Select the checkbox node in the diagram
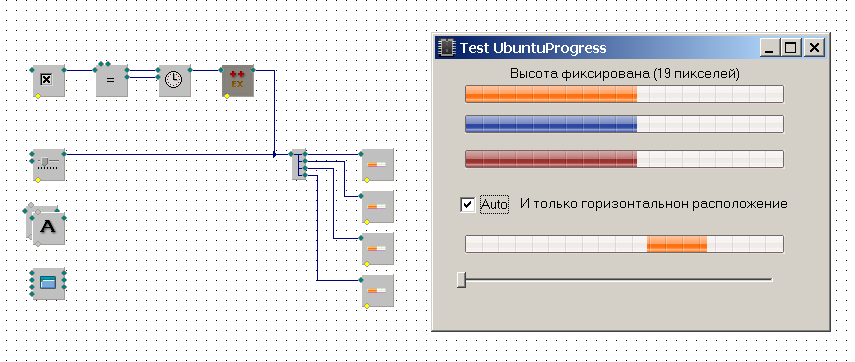This screenshot has width=855, height=362. [49, 81]
